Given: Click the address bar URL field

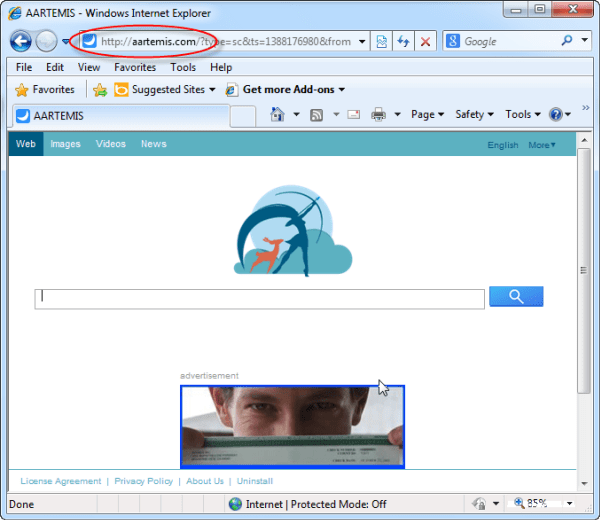Looking at the screenshot, I should pyautogui.click(x=226, y=41).
